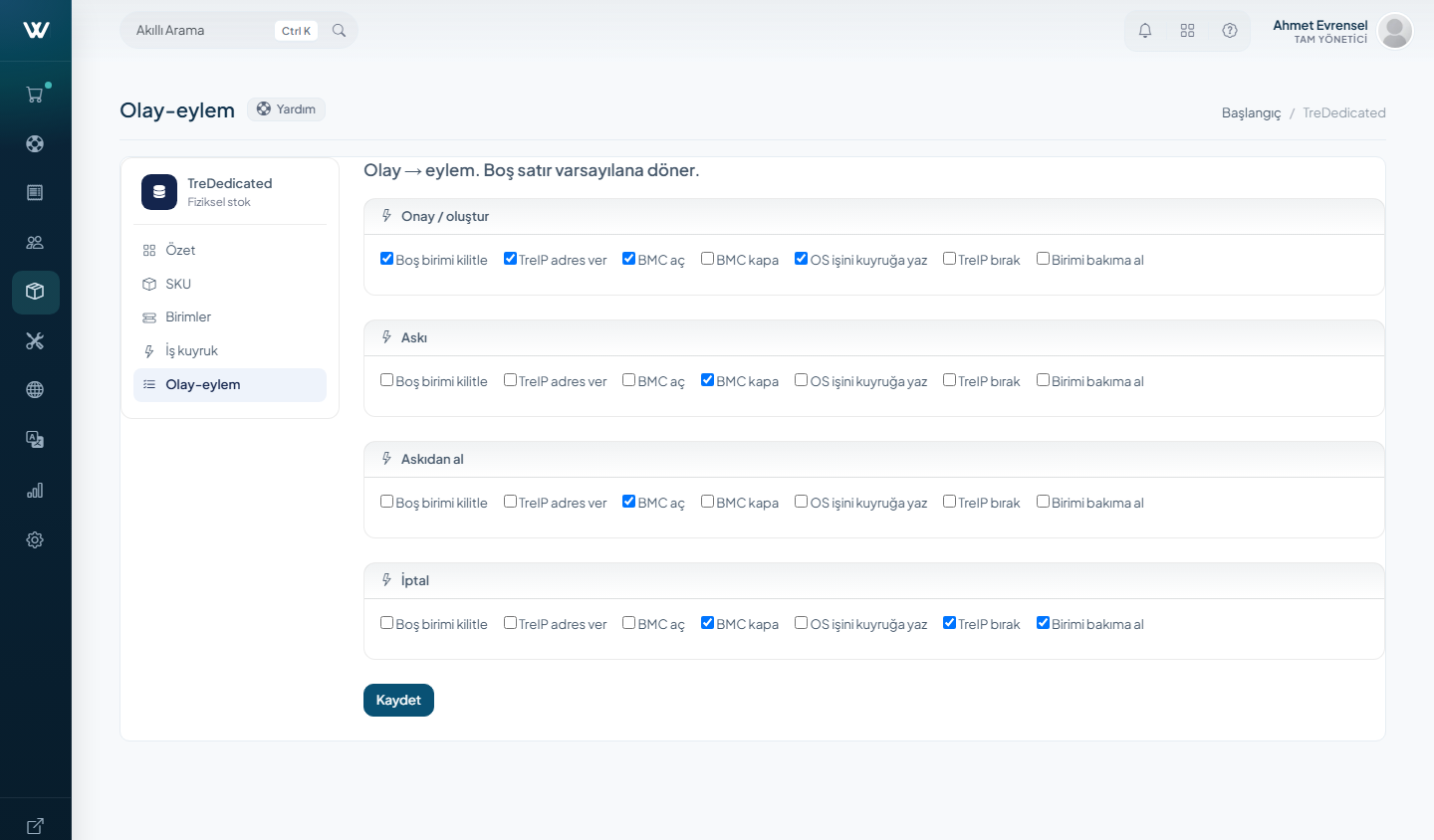Viewport: 1434px width, 840px height.
Task: Click the external link icon at sidebar bottom
Action: point(35,825)
